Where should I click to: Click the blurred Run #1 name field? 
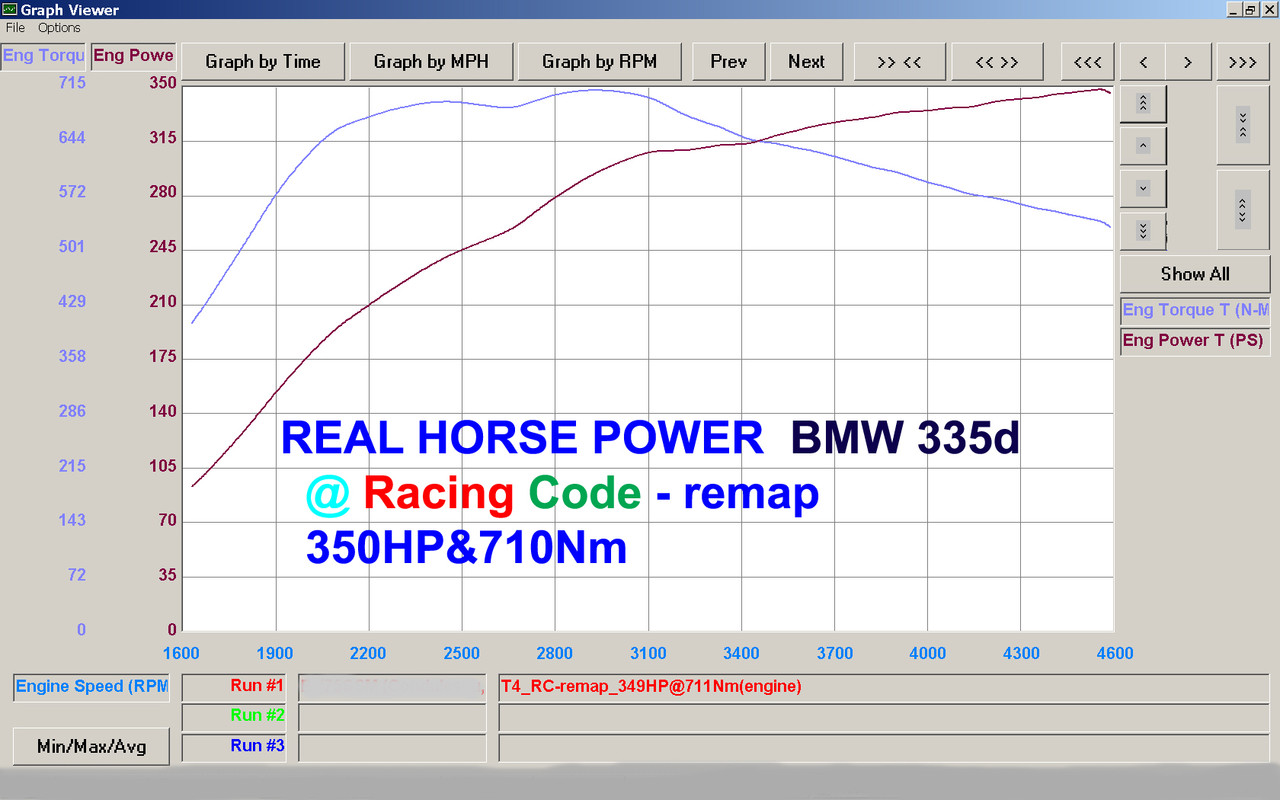[x=392, y=687]
